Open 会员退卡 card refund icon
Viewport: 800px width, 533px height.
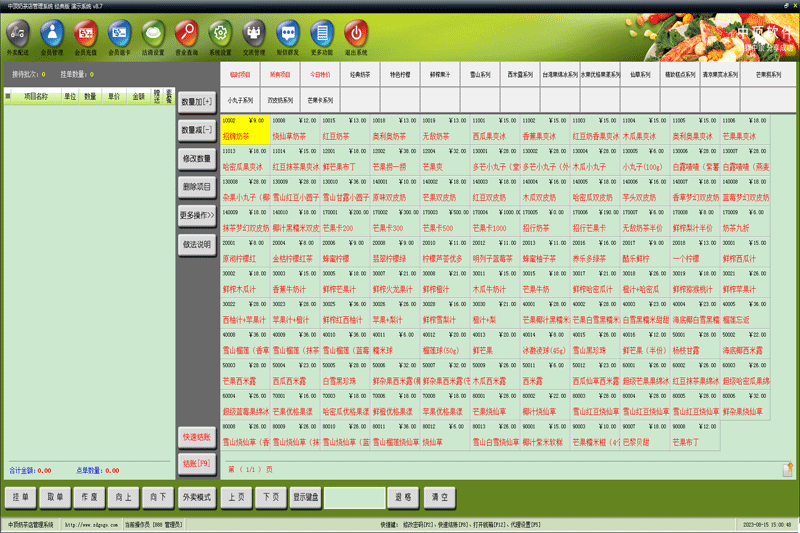pos(119,37)
